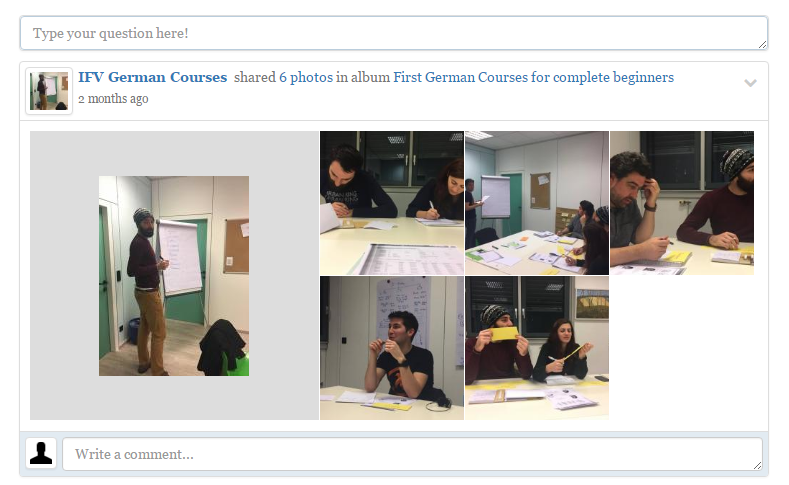The height and width of the screenshot is (485, 789).
Task: Open photo of man in black t-shirt
Action: 392,348
